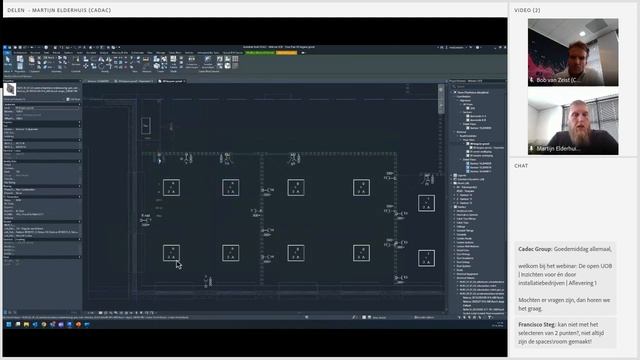Open the Windows Start menu
Viewport: 640px width, 360px height.
[9, 324]
